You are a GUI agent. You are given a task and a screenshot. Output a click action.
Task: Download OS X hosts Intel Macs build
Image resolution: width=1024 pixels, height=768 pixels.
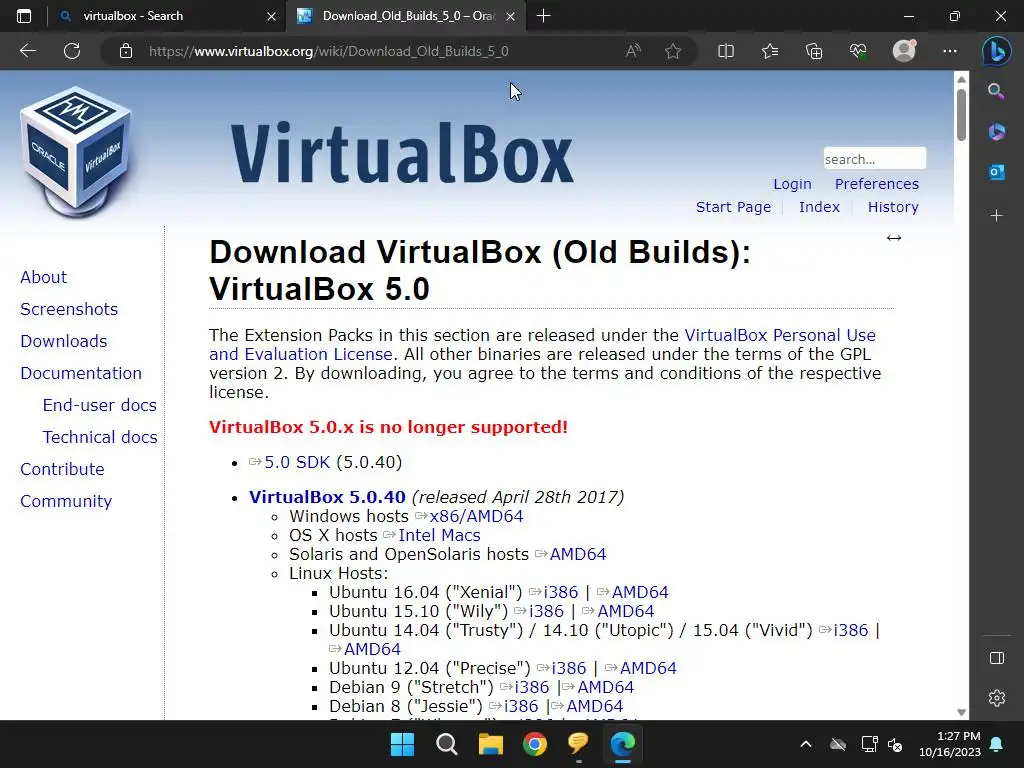pyautogui.click(x=440, y=535)
